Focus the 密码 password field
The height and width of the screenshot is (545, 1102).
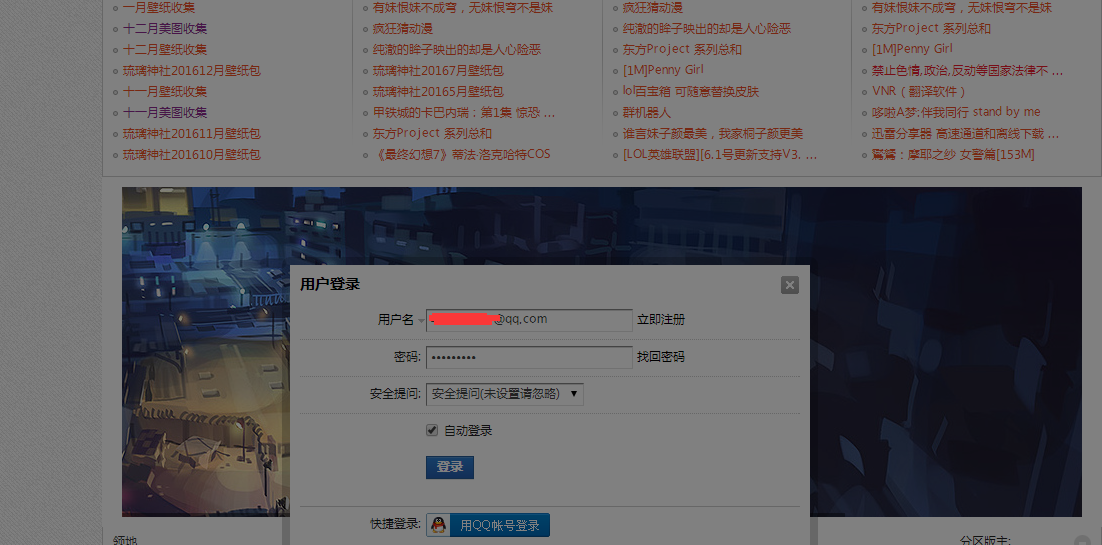[x=529, y=357]
